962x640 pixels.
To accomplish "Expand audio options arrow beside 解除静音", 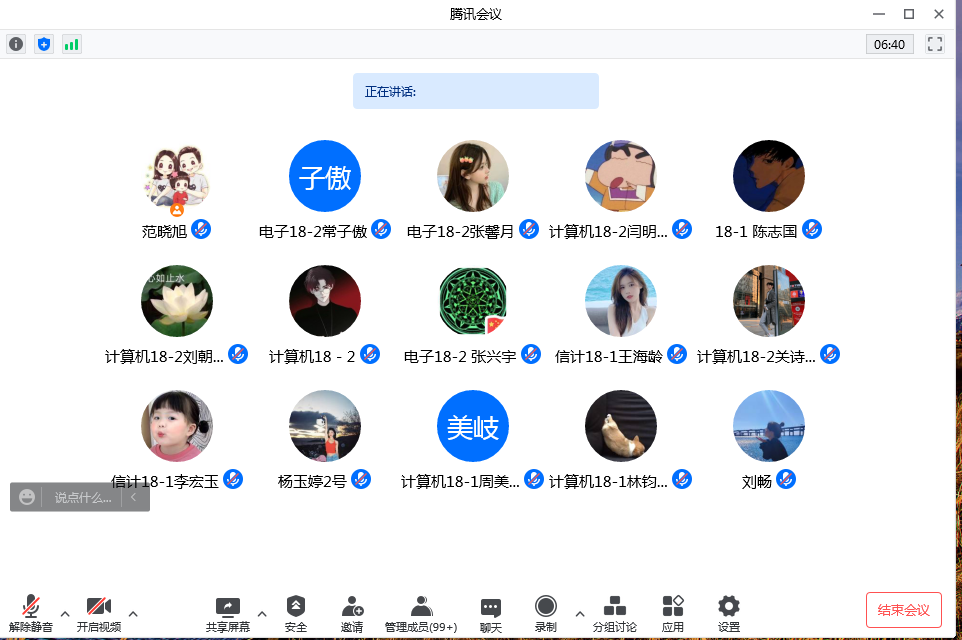I will 65,613.
